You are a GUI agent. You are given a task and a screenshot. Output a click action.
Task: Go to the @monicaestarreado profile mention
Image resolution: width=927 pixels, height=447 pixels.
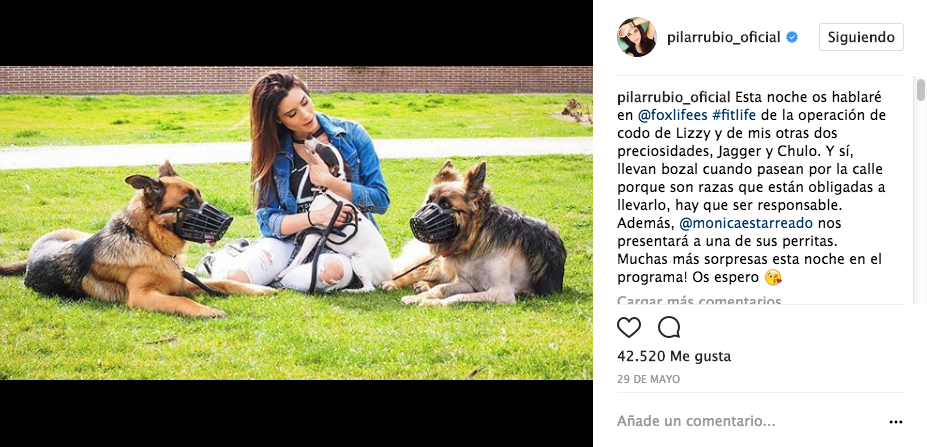[x=746, y=224]
